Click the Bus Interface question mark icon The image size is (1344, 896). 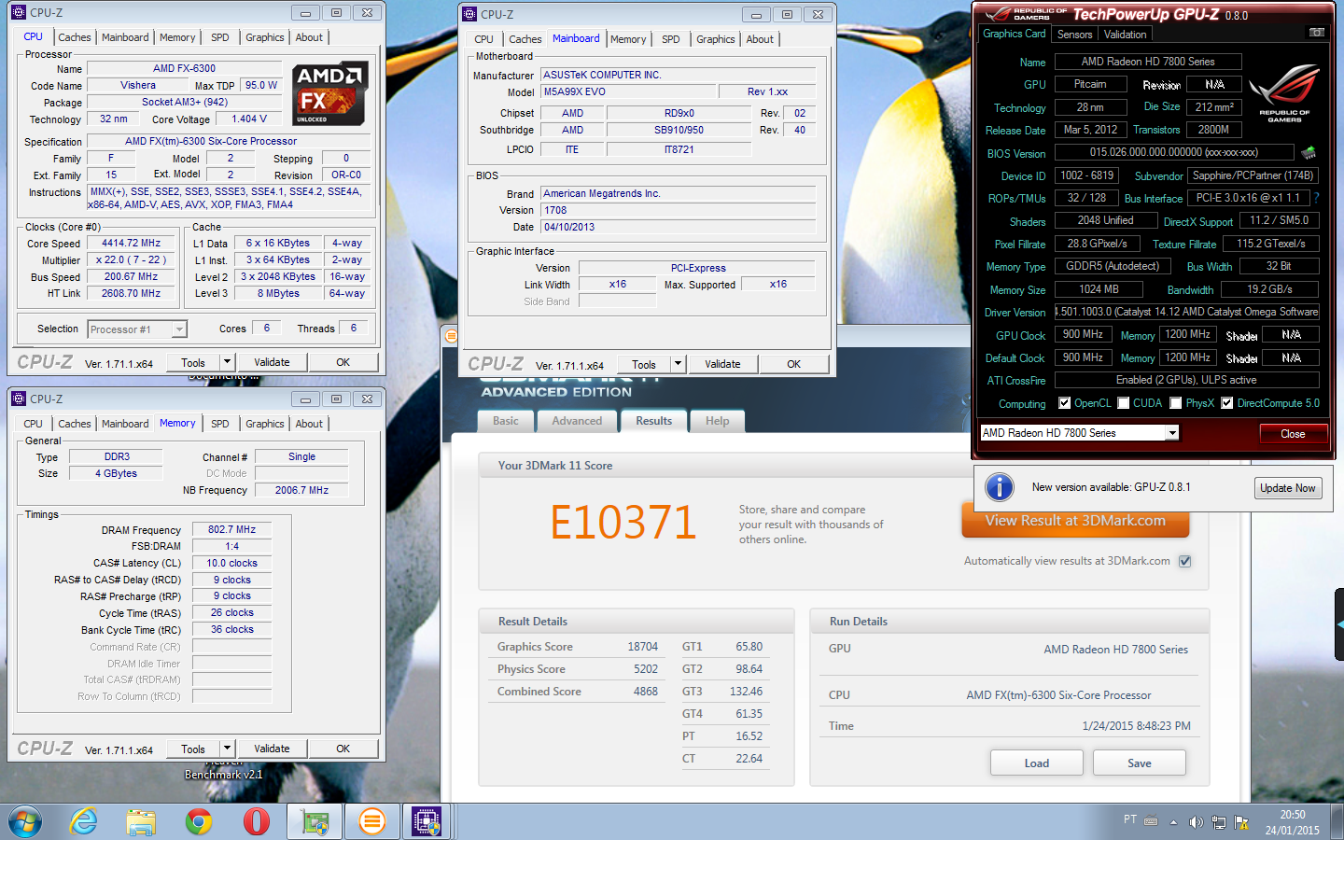1316,198
